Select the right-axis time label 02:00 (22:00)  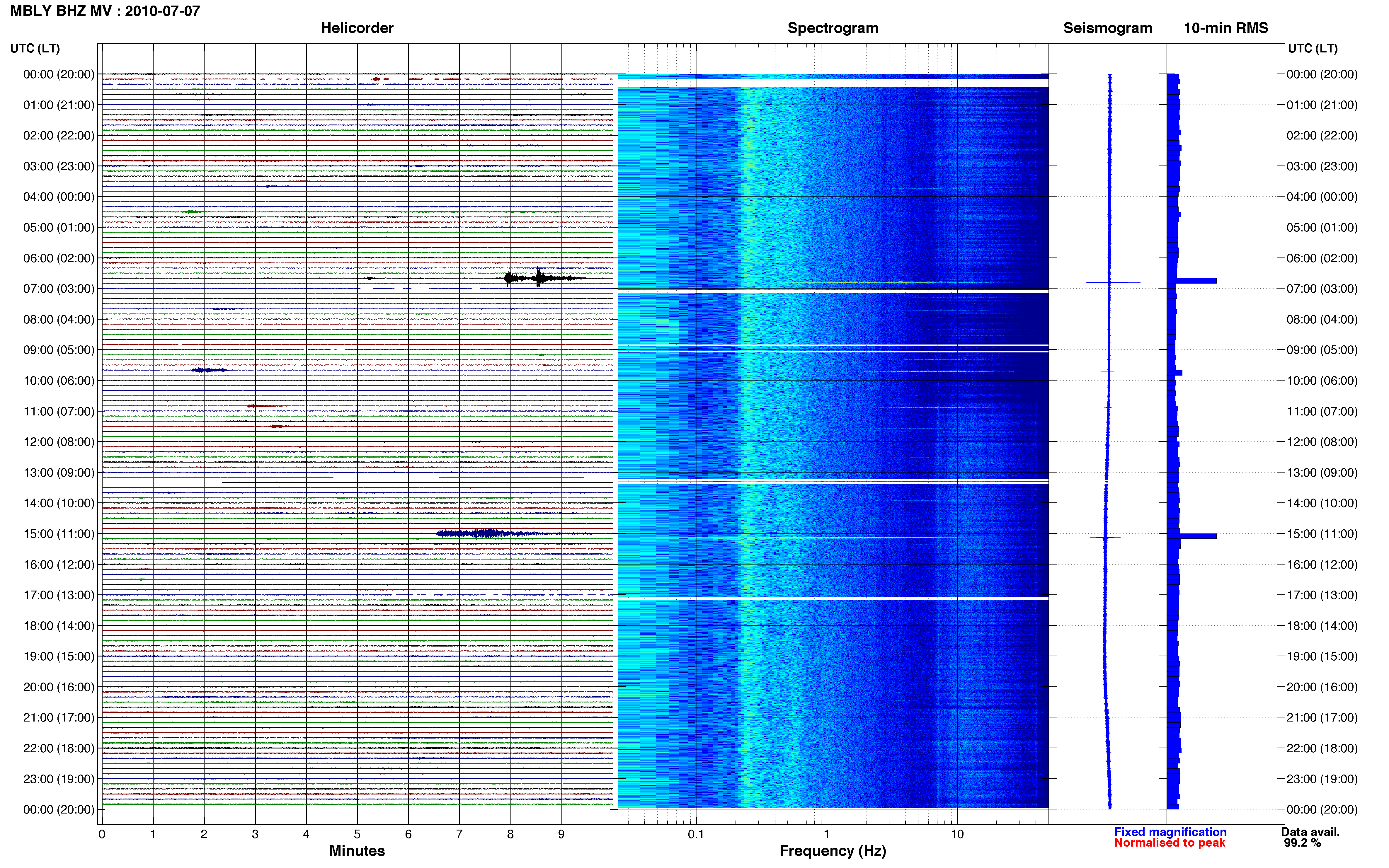[x=1322, y=135]
